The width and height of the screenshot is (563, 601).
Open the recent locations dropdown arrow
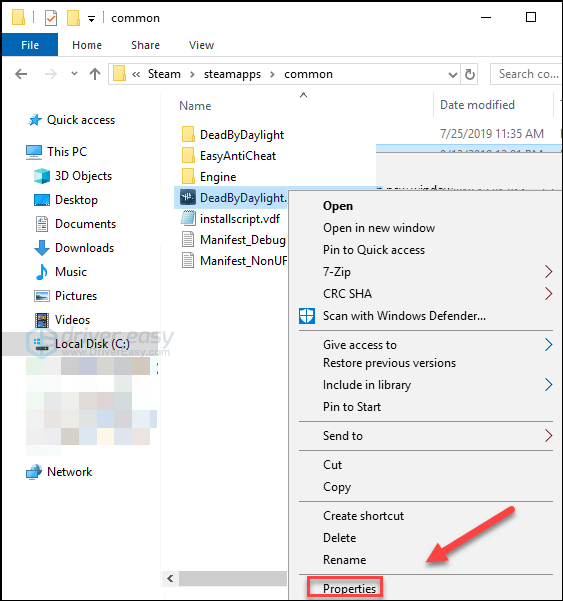(x=74, y=73)
